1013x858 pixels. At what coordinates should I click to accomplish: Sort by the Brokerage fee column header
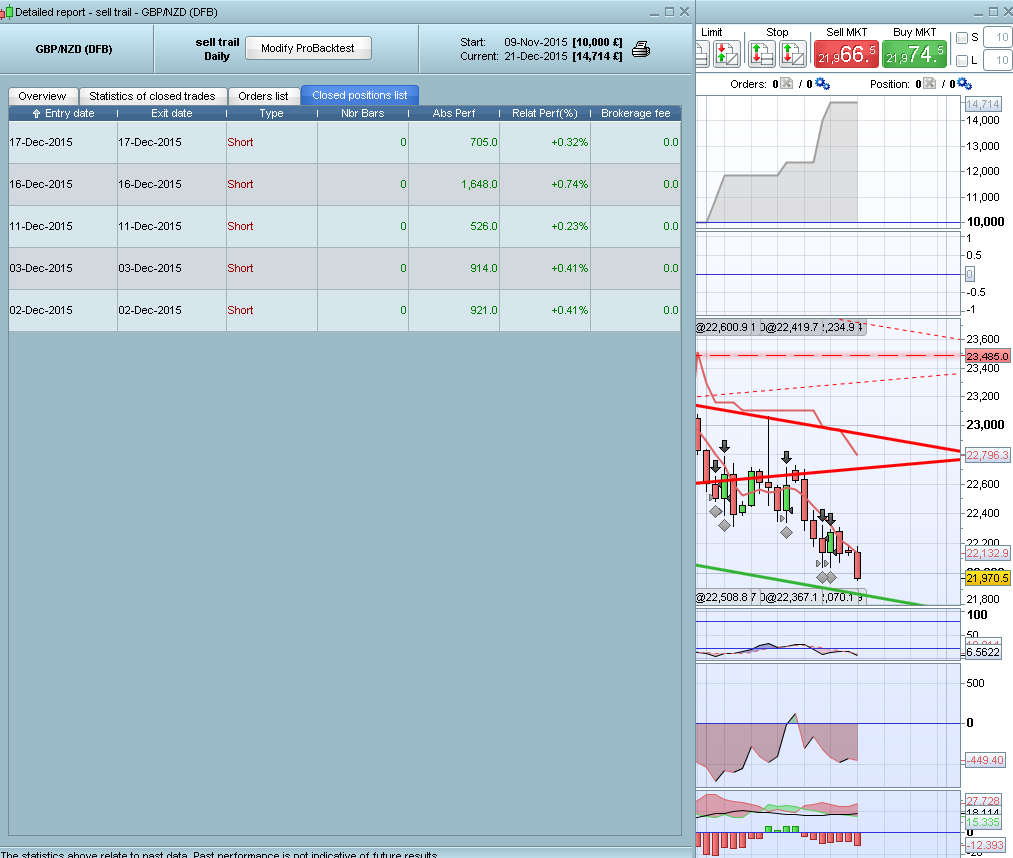click(x=636, y=113)
